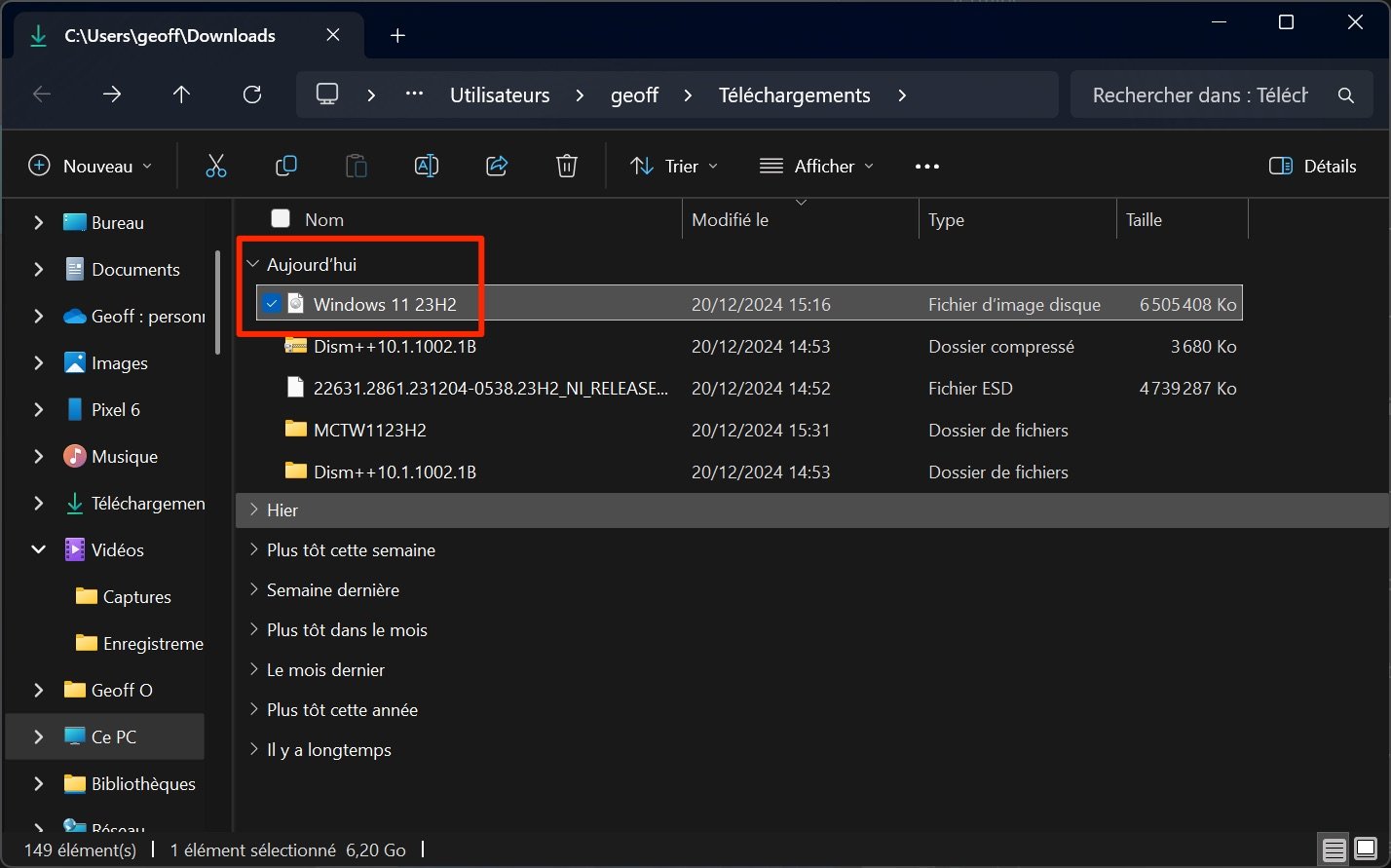
Task: Click the Delete trash icon
Action: point(567,167)
